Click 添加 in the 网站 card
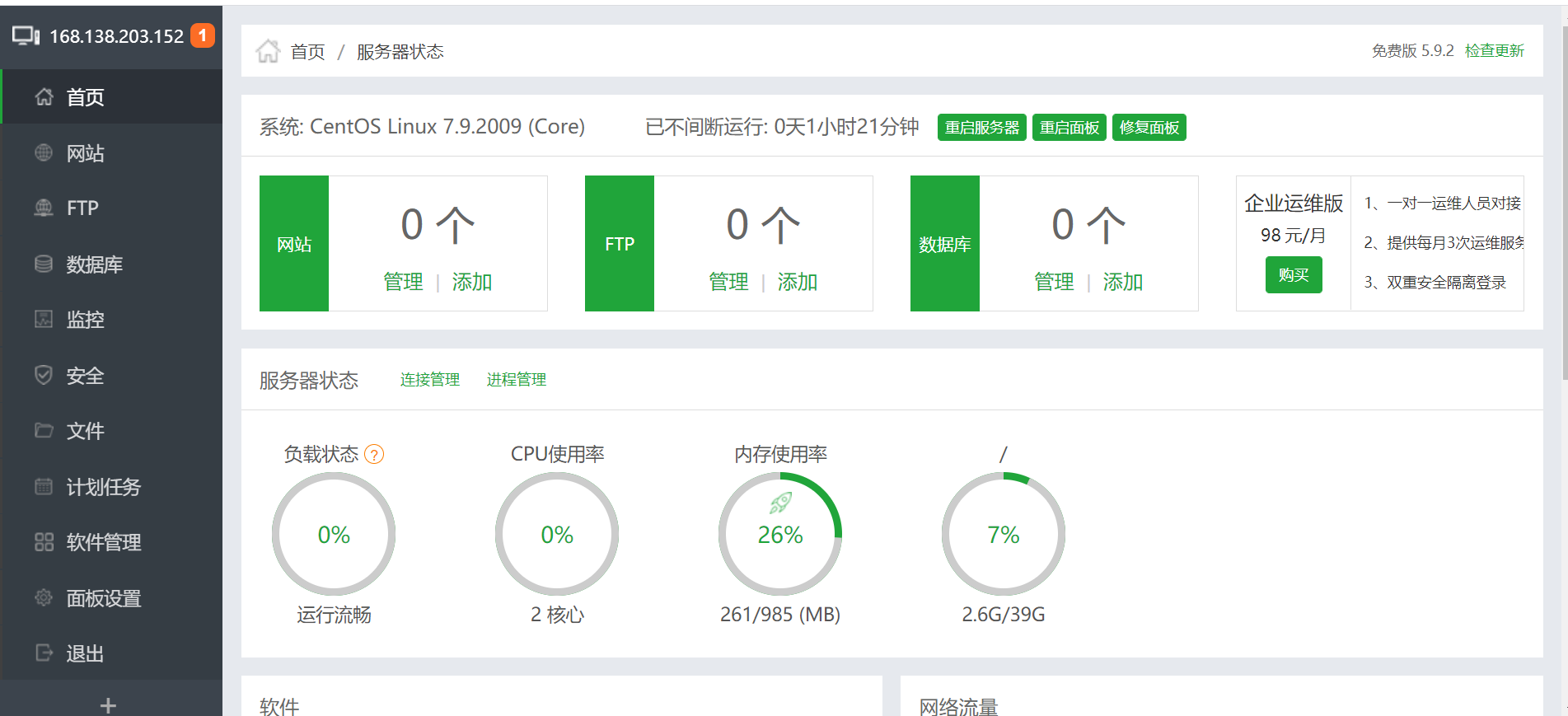The image size is (1568, 716). [x=472, y=282]
